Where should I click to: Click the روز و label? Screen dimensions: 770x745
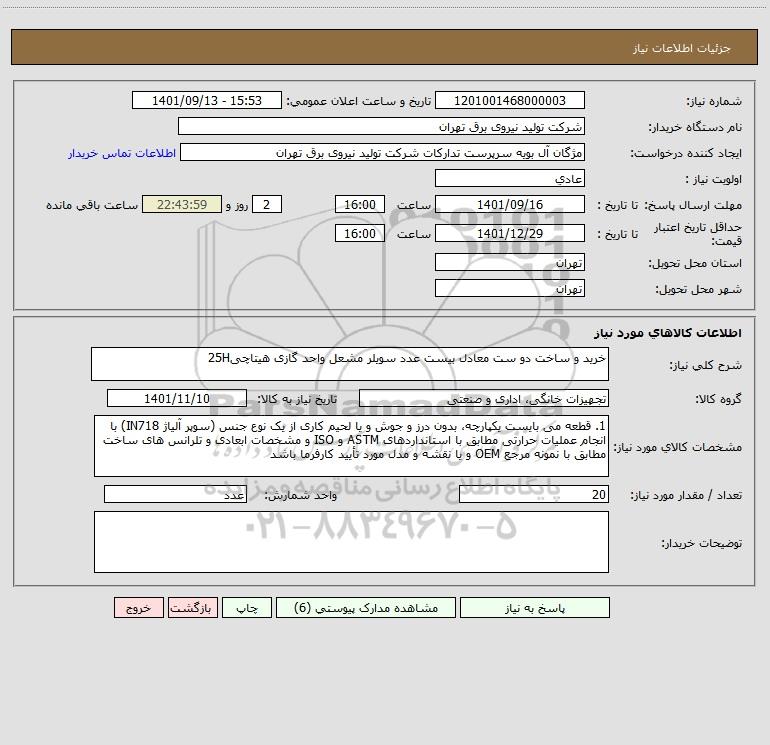pos(237,205)
